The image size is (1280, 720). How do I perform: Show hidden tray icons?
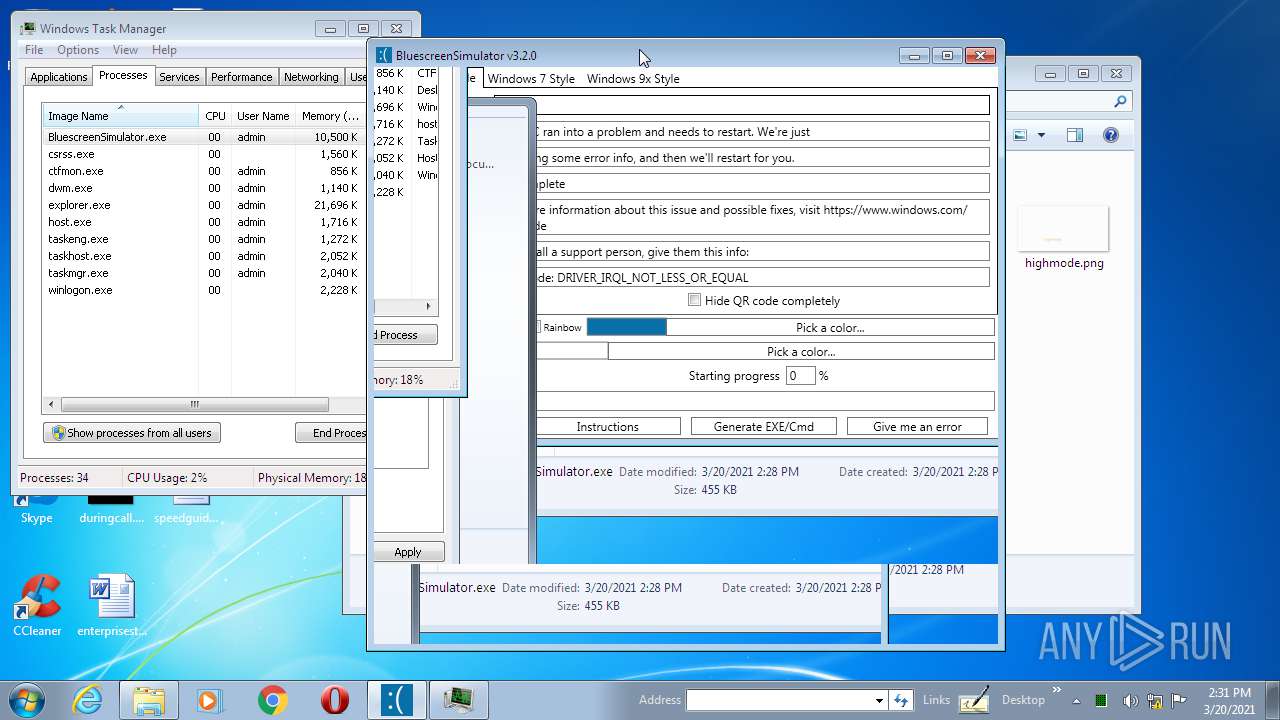(x=1078, y=701)
